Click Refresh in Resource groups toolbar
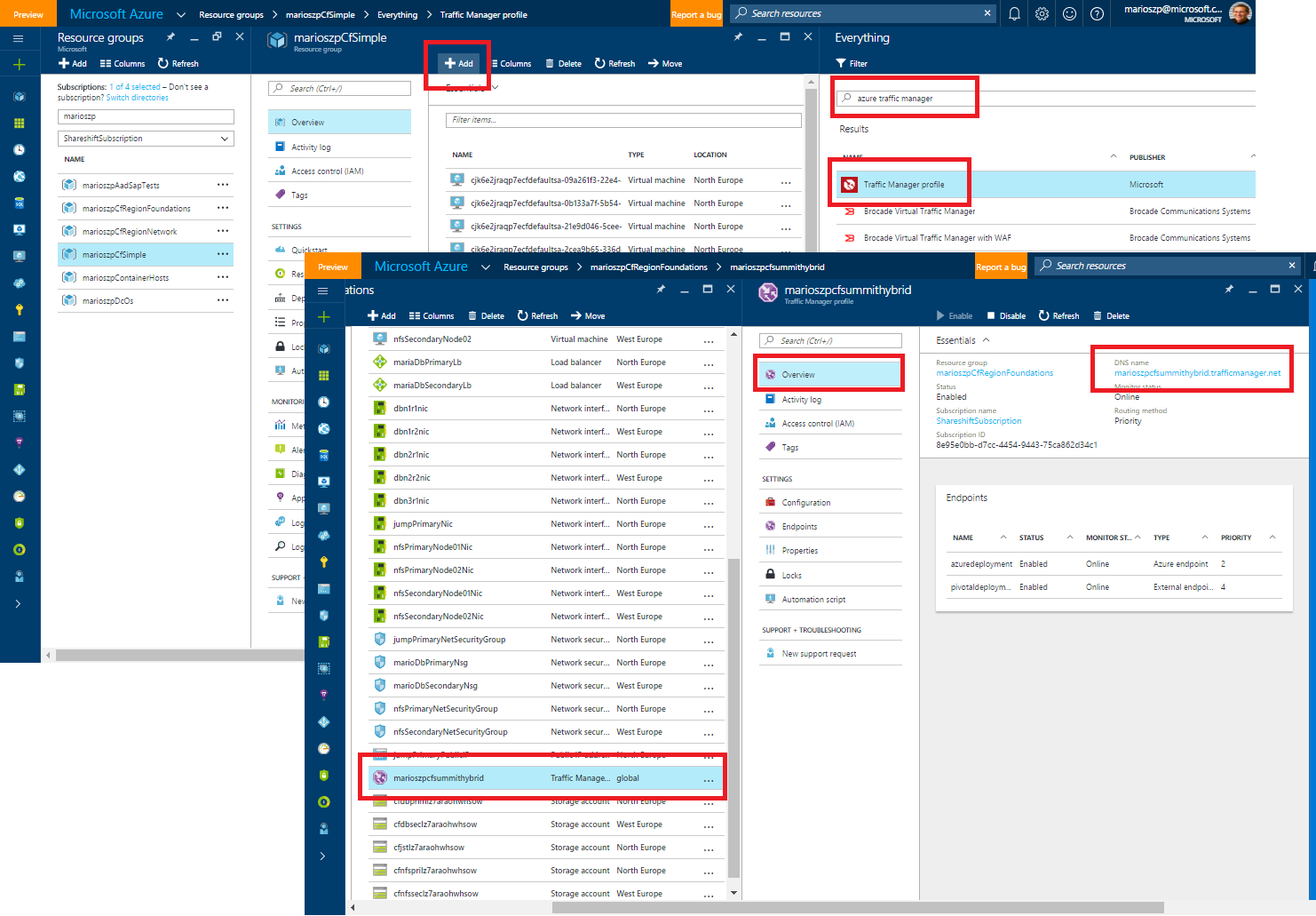Screen dimensions: 1316x916 point(178,63)
